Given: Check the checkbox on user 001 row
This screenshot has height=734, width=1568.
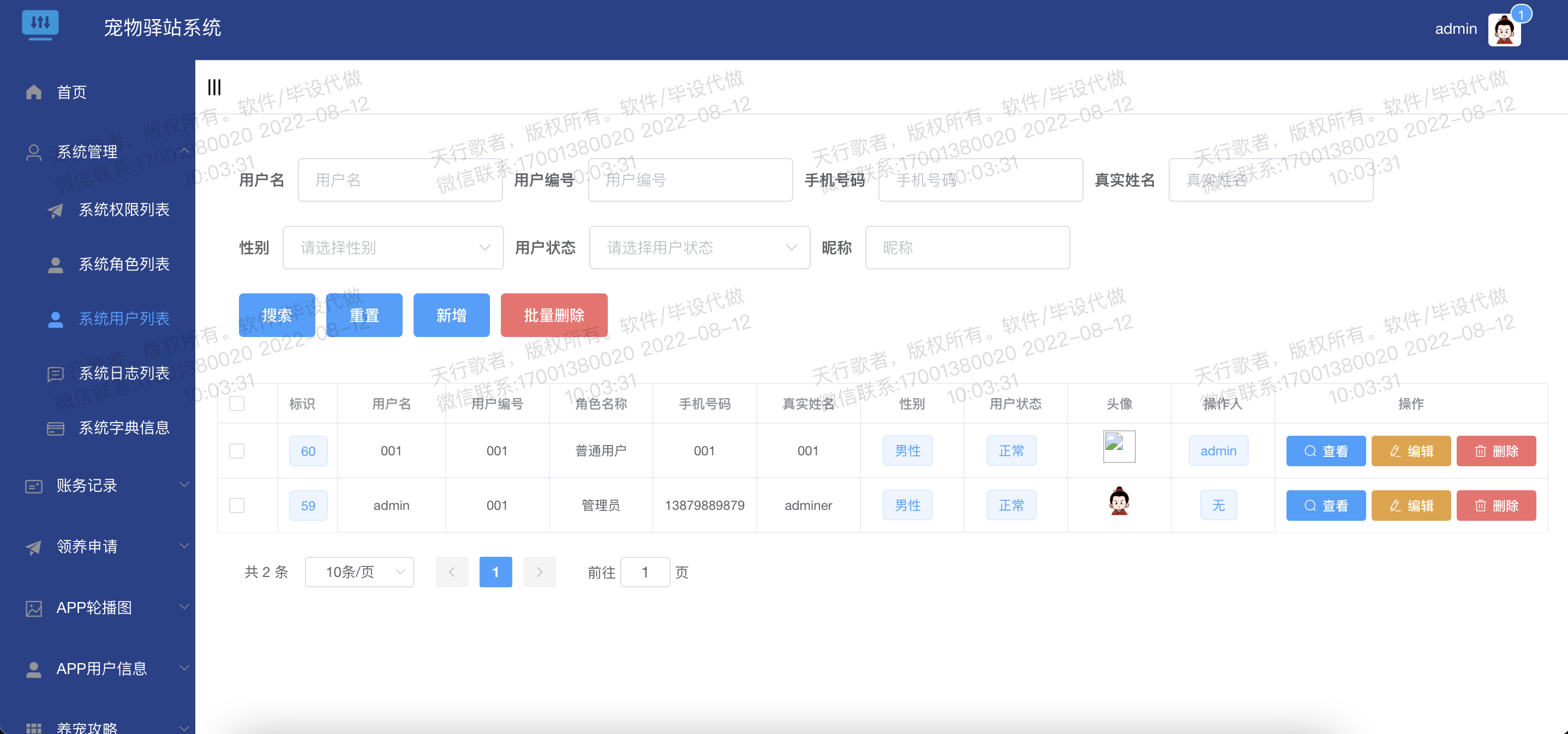Looking at the screenshot, I should pos(237,450).
